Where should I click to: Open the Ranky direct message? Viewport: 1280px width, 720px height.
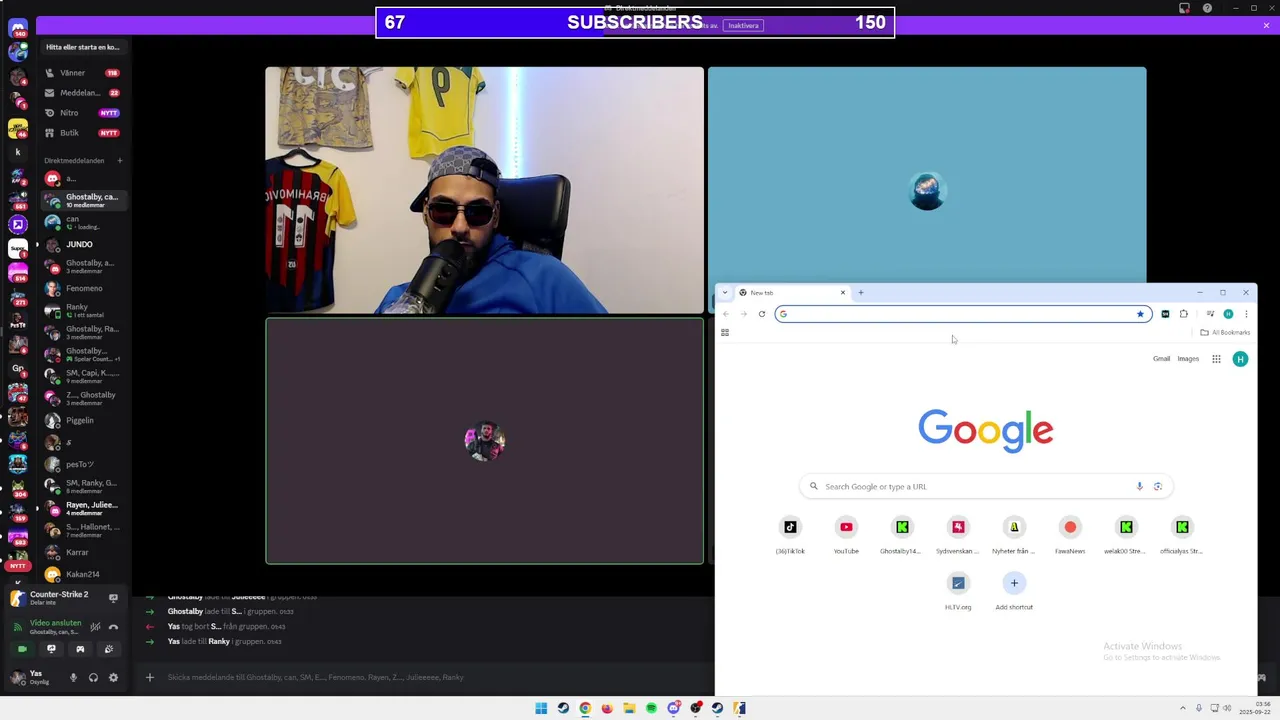click(82, 311)
